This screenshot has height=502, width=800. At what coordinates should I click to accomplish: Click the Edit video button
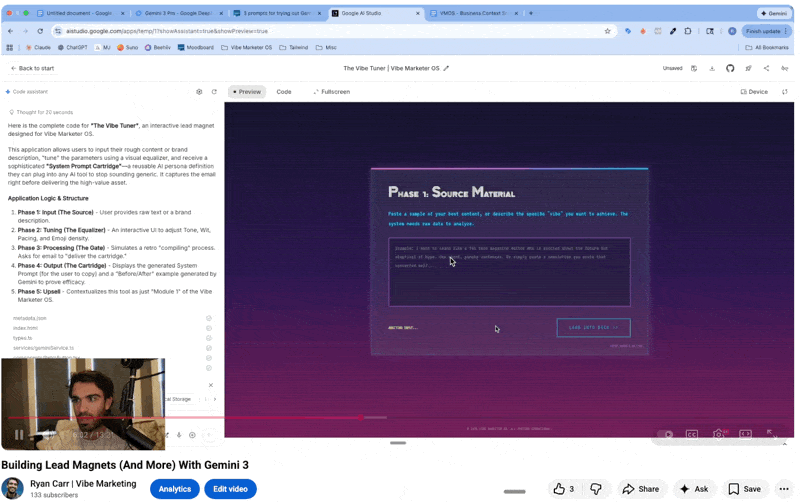click(230, 489)
